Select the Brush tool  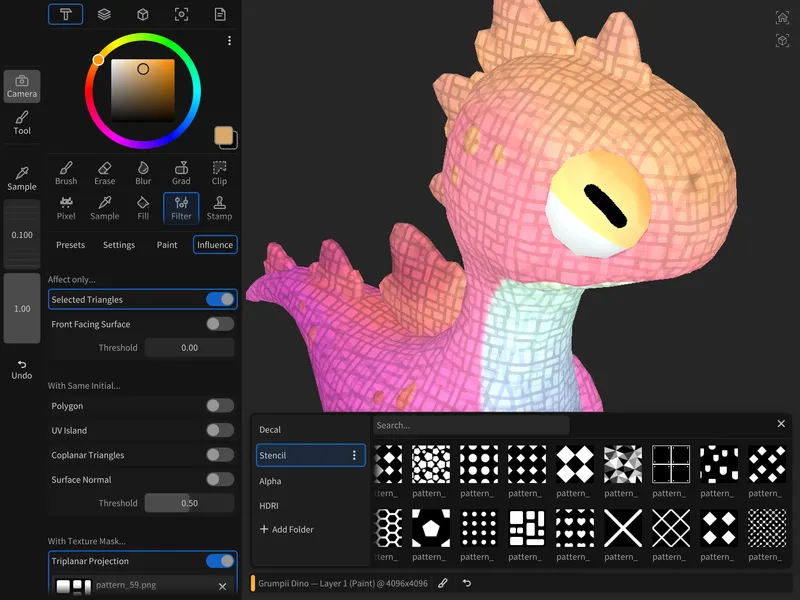pos(66,173)
